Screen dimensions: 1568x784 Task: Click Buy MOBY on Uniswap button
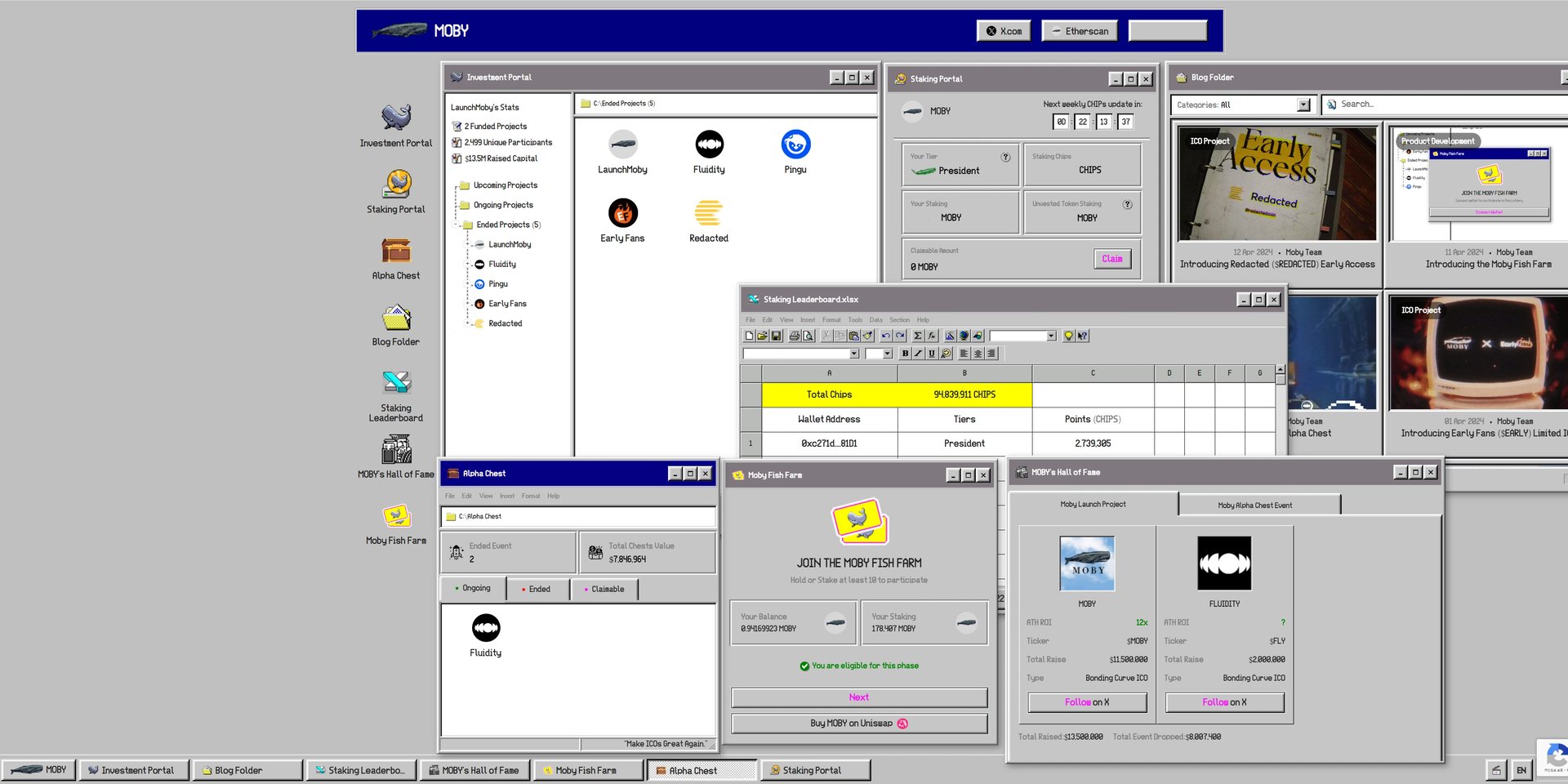click(859, 724)
